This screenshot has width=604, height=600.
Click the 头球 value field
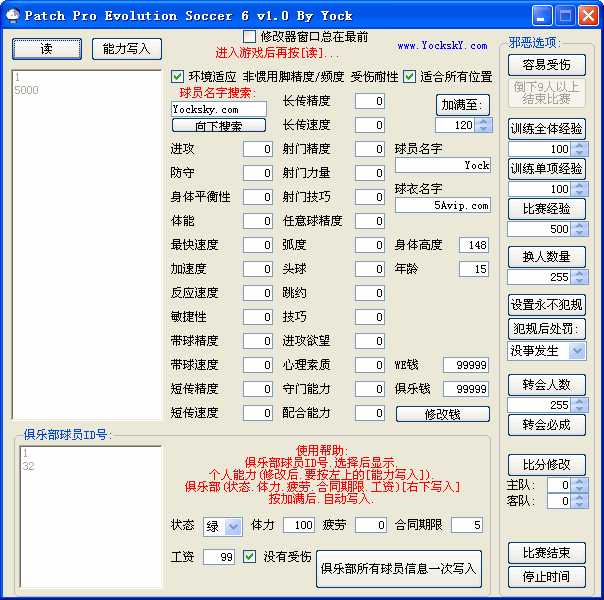pos(370,269)
